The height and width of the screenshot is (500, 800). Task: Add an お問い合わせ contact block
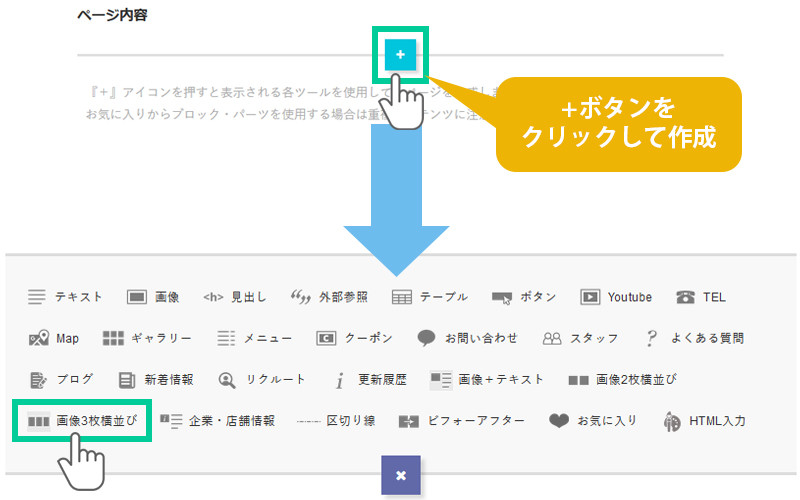click(x=468, y=338)
